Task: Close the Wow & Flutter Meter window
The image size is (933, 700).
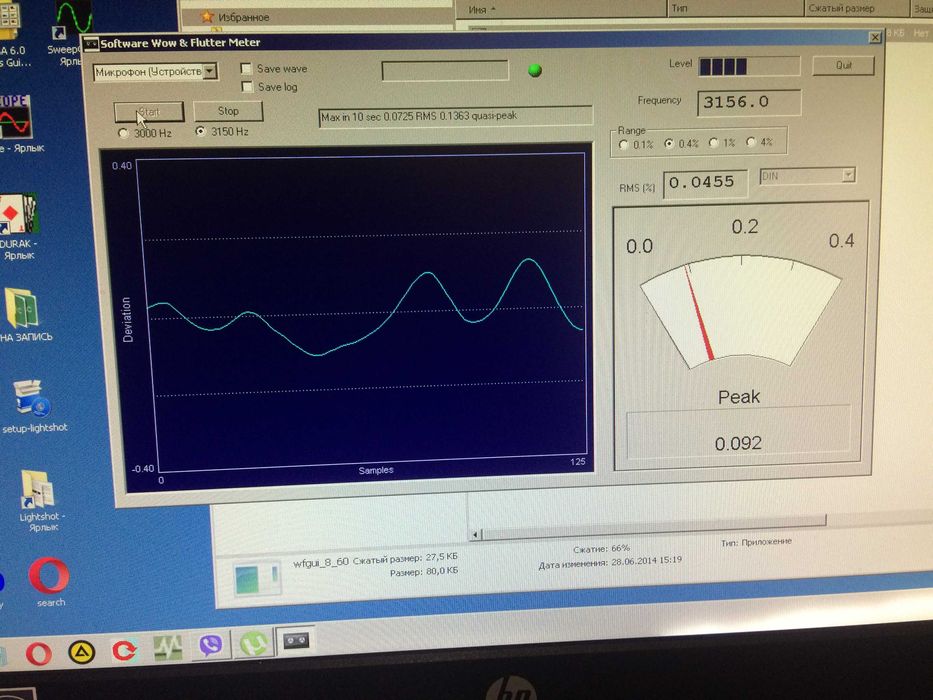Action: [x=875, y=38]
